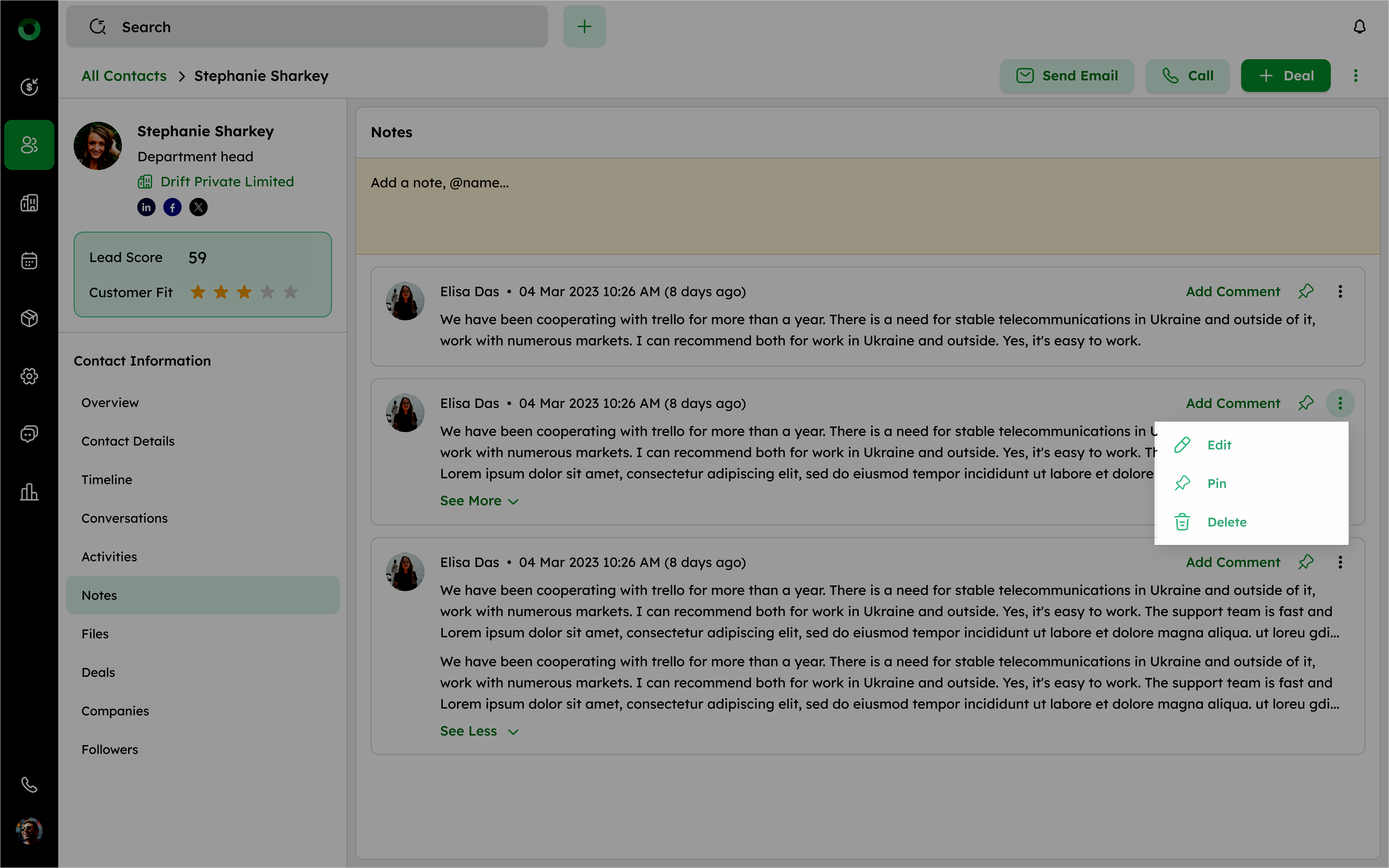The height and width of the screenshot is (868, 1389).
Task: Set Customer Fit to the fourth star
Action: [x=268, y=292]
